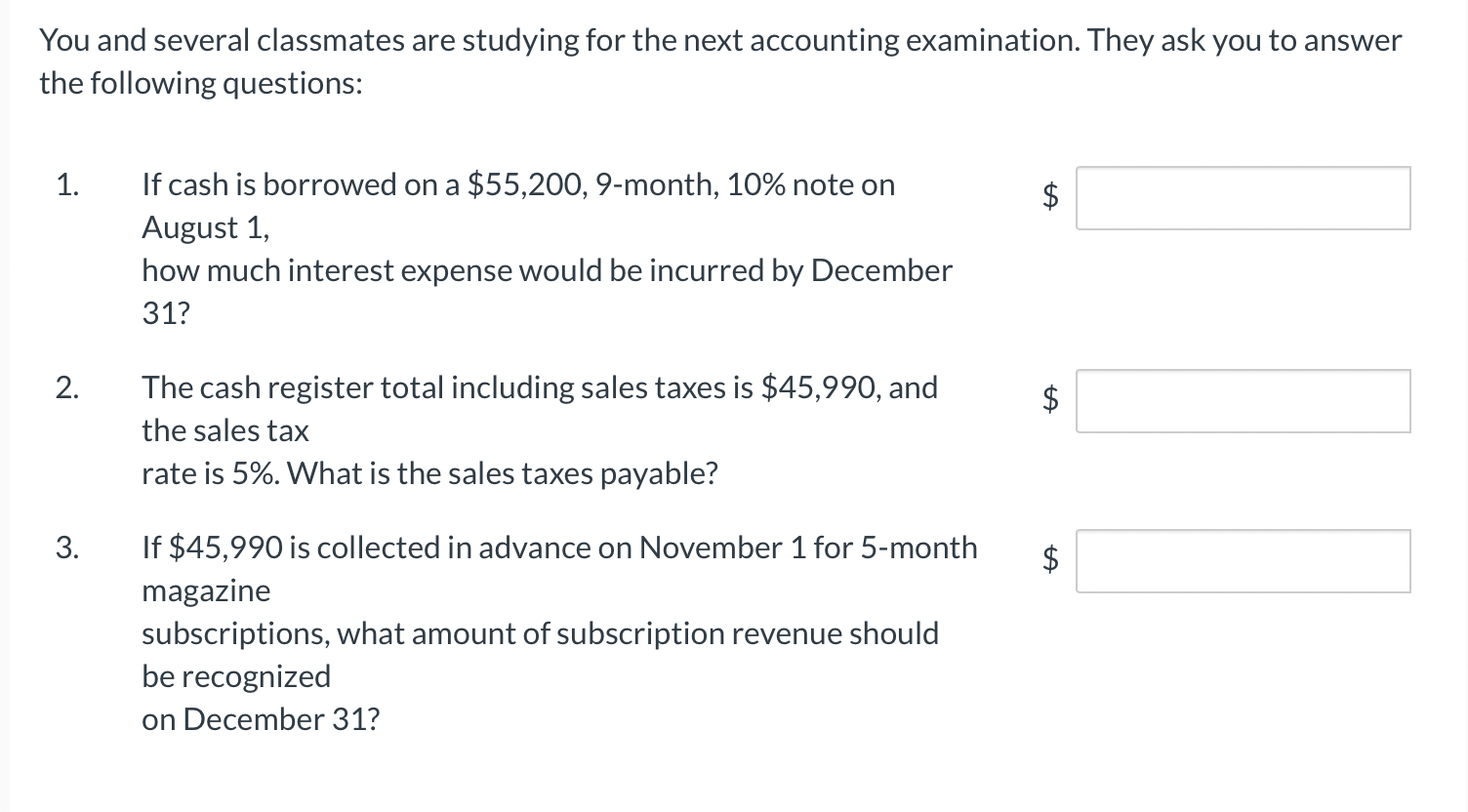Image resolution: width=1468 pixels, height=812 pixels.
Task: Click the "how much interest expense" line
Action: [547, 270]
